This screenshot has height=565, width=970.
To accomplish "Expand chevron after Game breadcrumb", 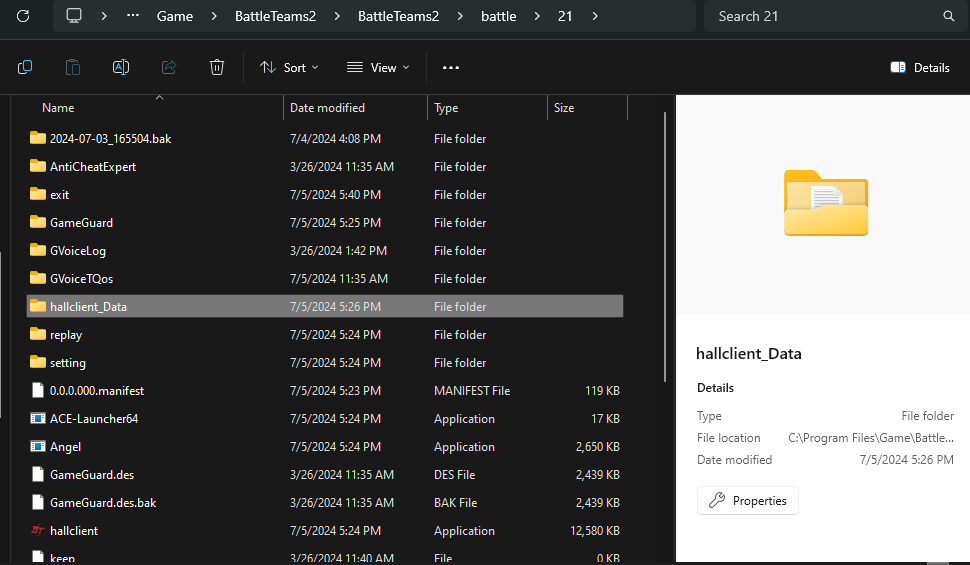I will click(x=214, y=16).
